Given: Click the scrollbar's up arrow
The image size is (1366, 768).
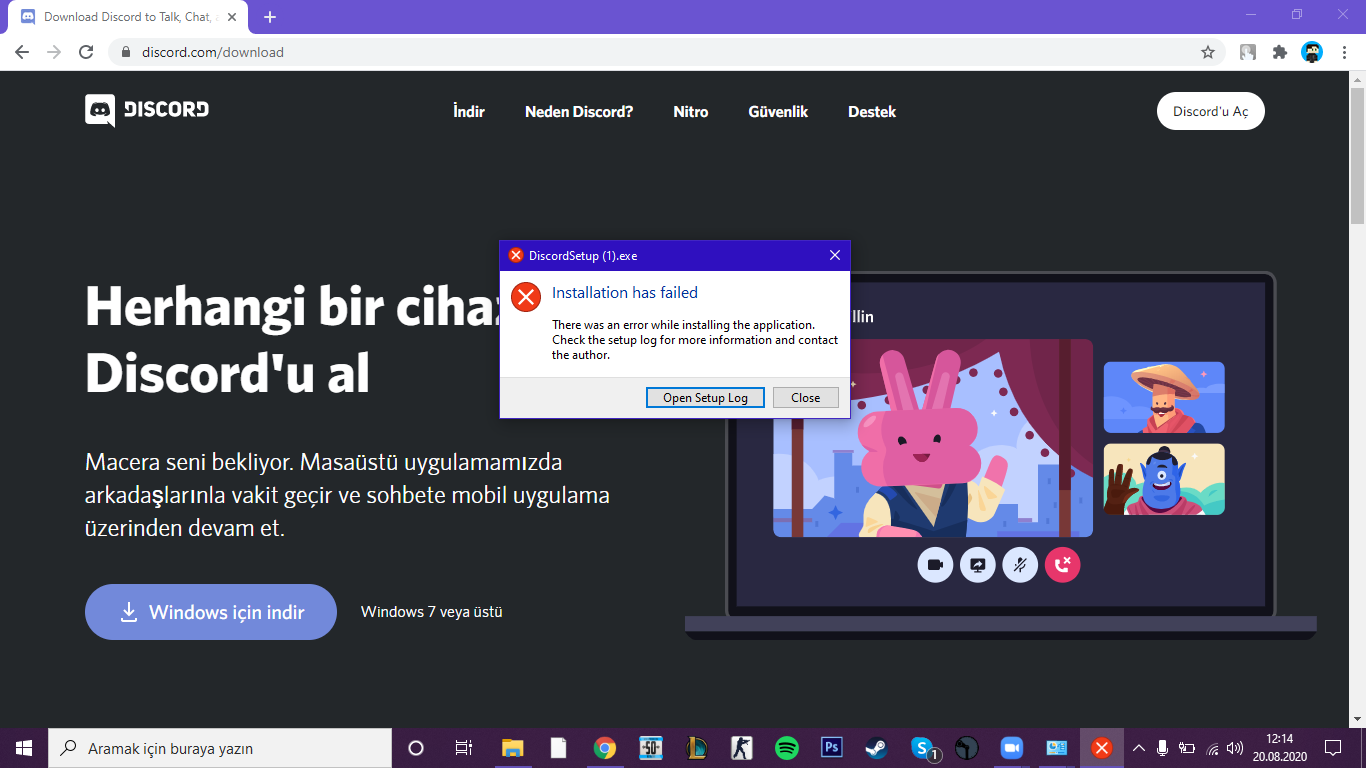Looking at the screenshot, I should pyautogui.click(x=1357, y=79).
